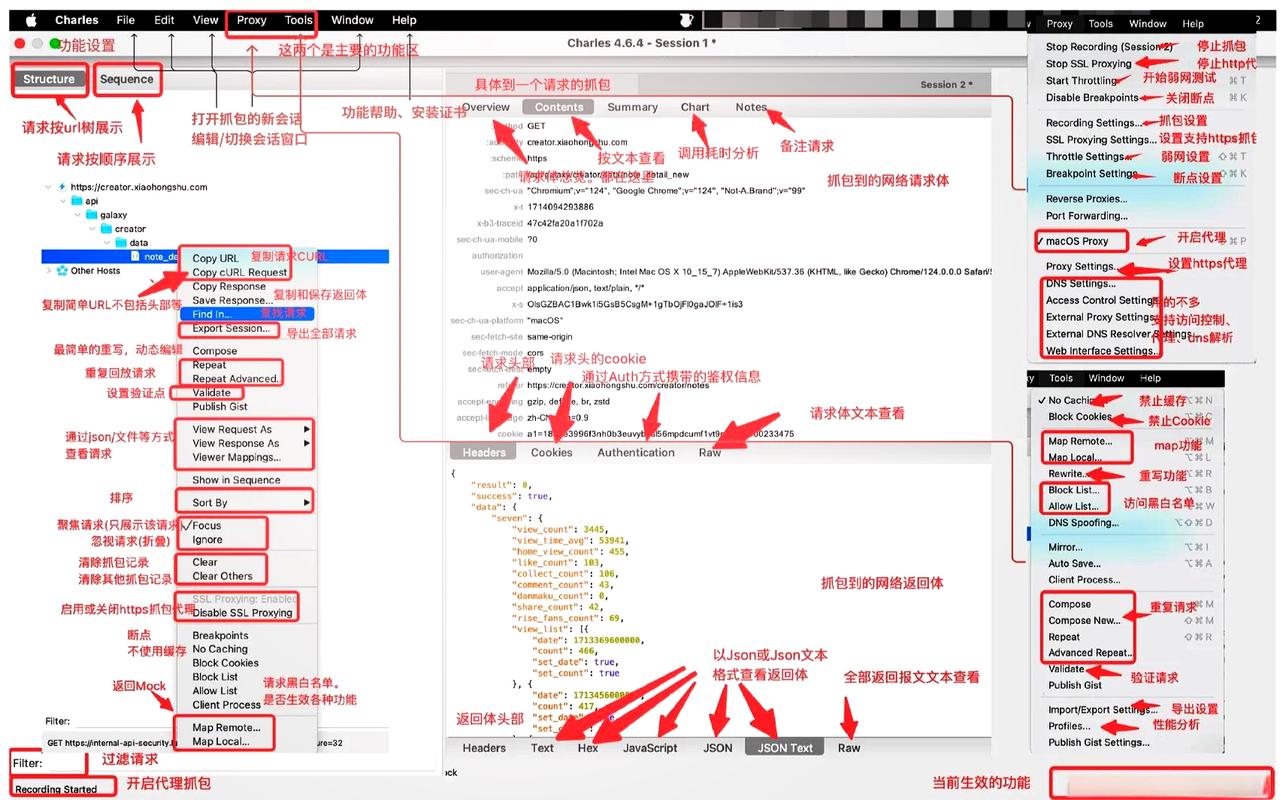The width and height of the screenshot is (1286, 800).
Task: Choose Stop SSL Proxying in the Proxy menu
Action: 1088,64
